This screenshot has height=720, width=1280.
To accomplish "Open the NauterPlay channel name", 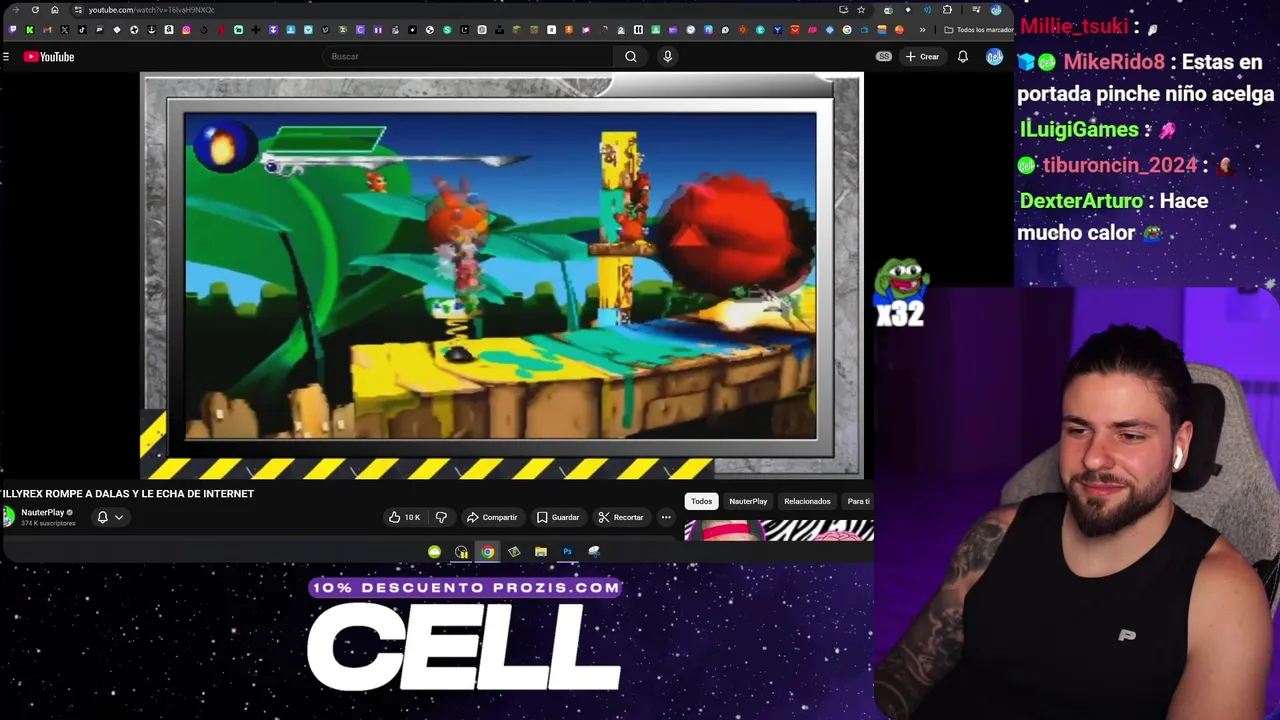I will 42,512.
